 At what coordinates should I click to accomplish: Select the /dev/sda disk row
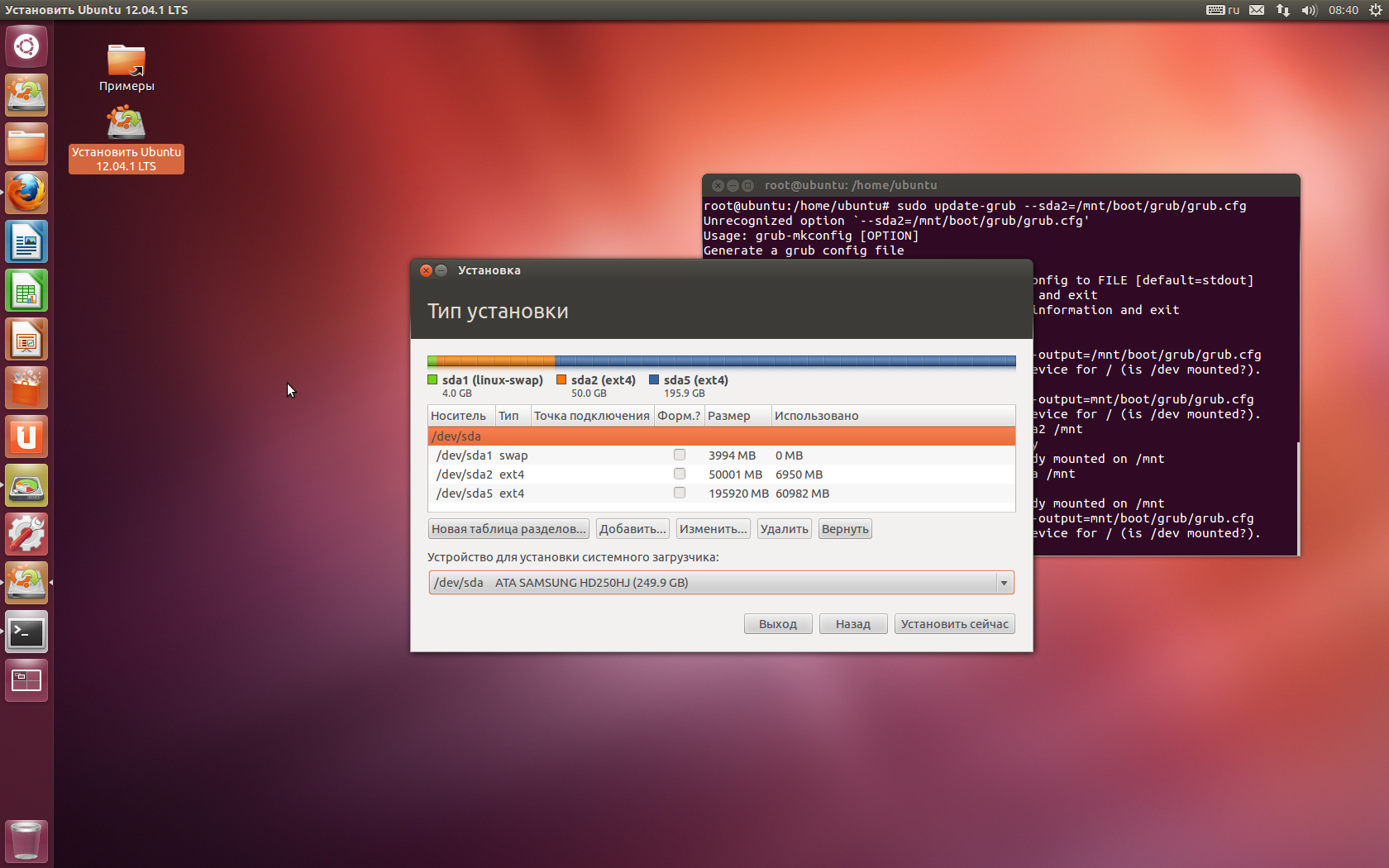coord(721,436)
